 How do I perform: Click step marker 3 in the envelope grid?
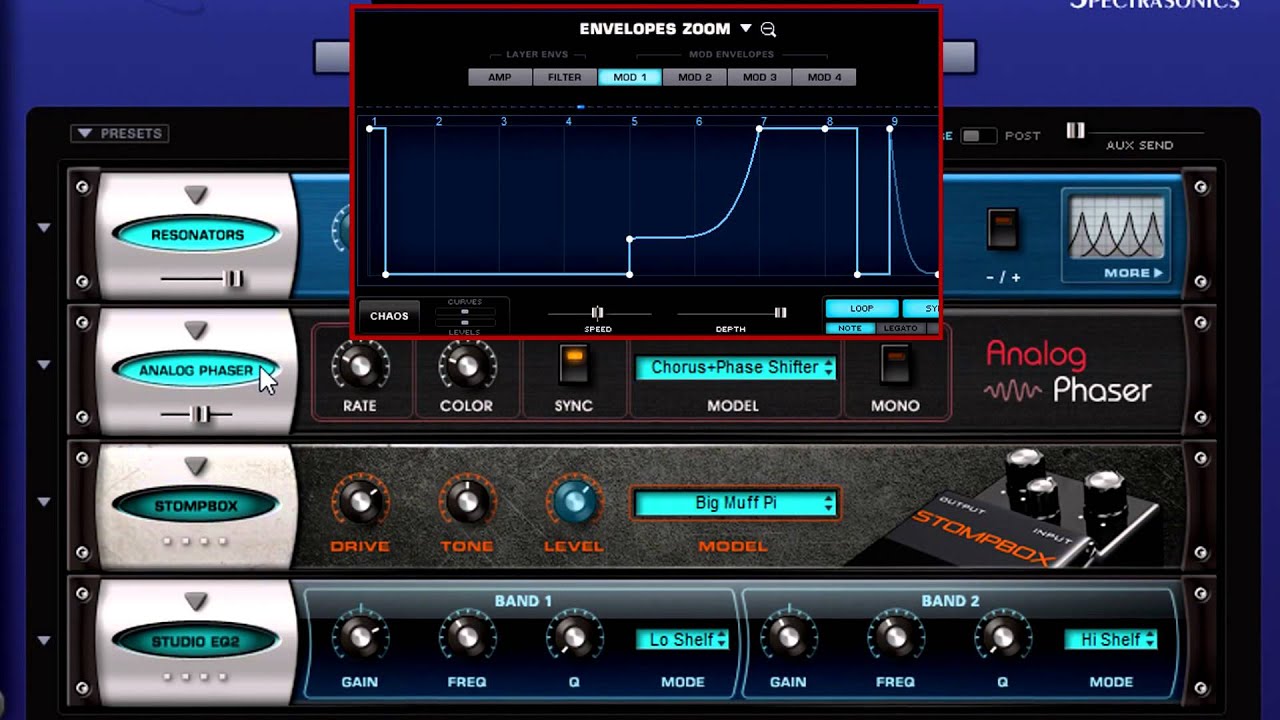click(504, 122)
